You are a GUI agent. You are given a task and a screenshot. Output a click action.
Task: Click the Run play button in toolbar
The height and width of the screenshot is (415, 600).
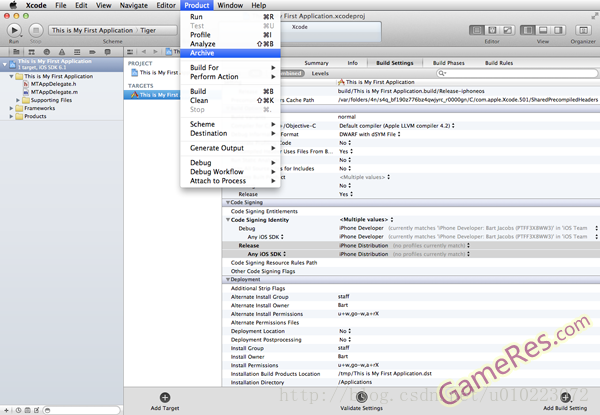tap(14, 30)
